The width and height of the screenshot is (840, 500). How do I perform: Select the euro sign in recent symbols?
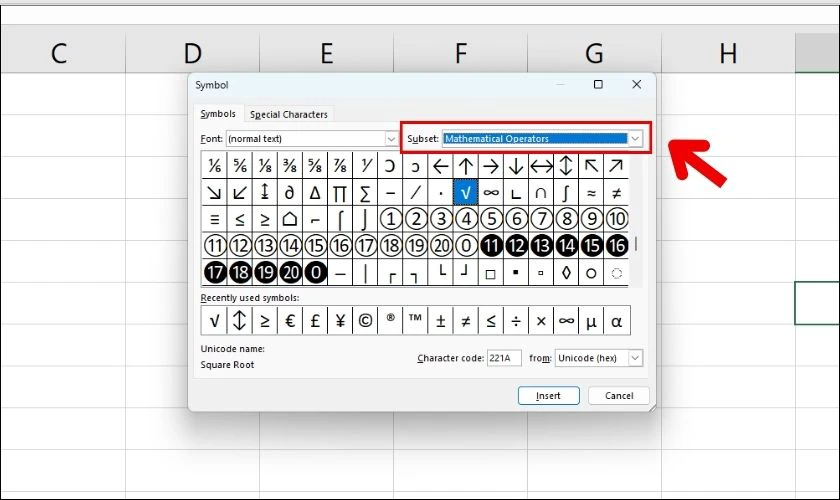pos(289,320)
